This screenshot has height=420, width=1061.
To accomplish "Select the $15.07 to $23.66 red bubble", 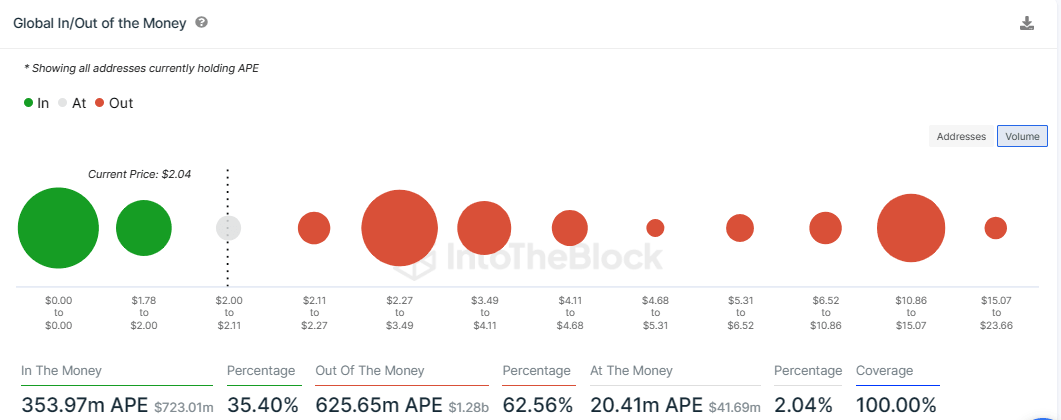I will [995, 228].
